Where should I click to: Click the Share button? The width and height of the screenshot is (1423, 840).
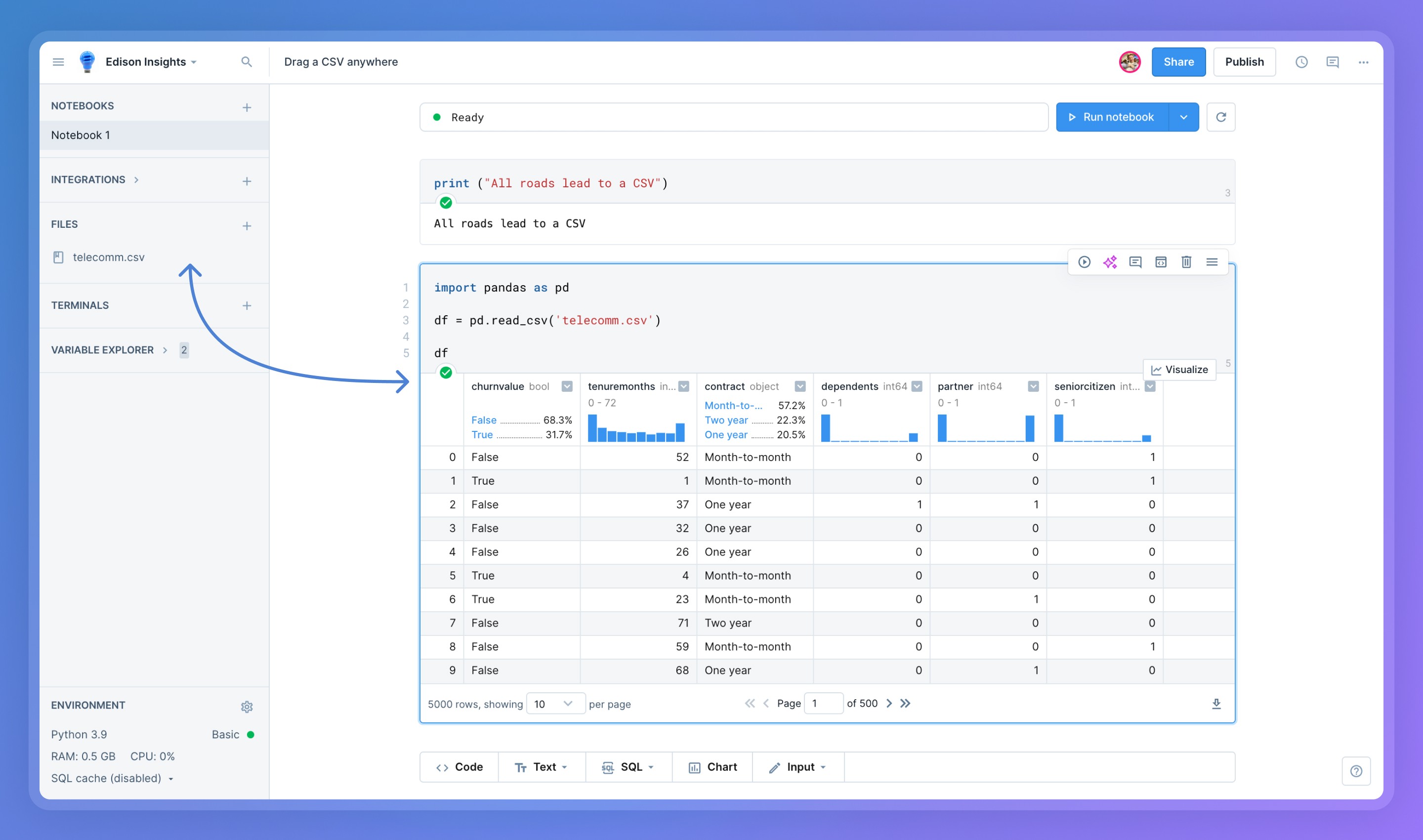click(x=1178, y=62)
